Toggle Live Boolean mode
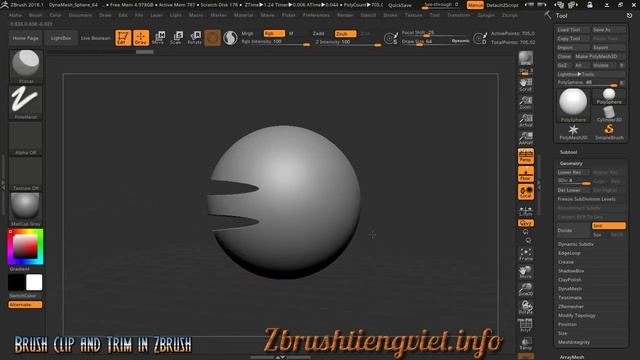The image size is (640, 360). (96, 38)
